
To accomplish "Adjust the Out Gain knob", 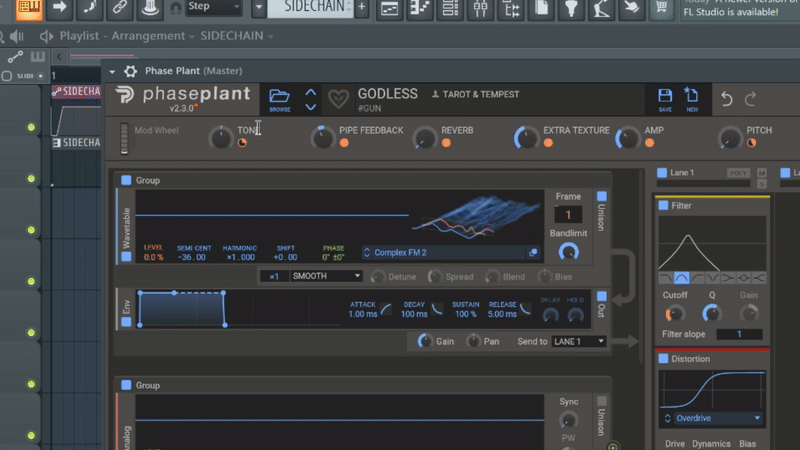I will click(x=424, y=341).
